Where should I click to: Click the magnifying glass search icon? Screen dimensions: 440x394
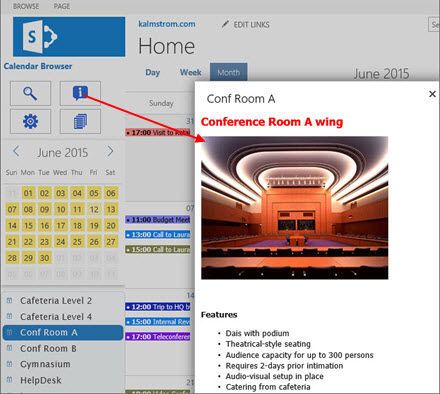[30, 93]
